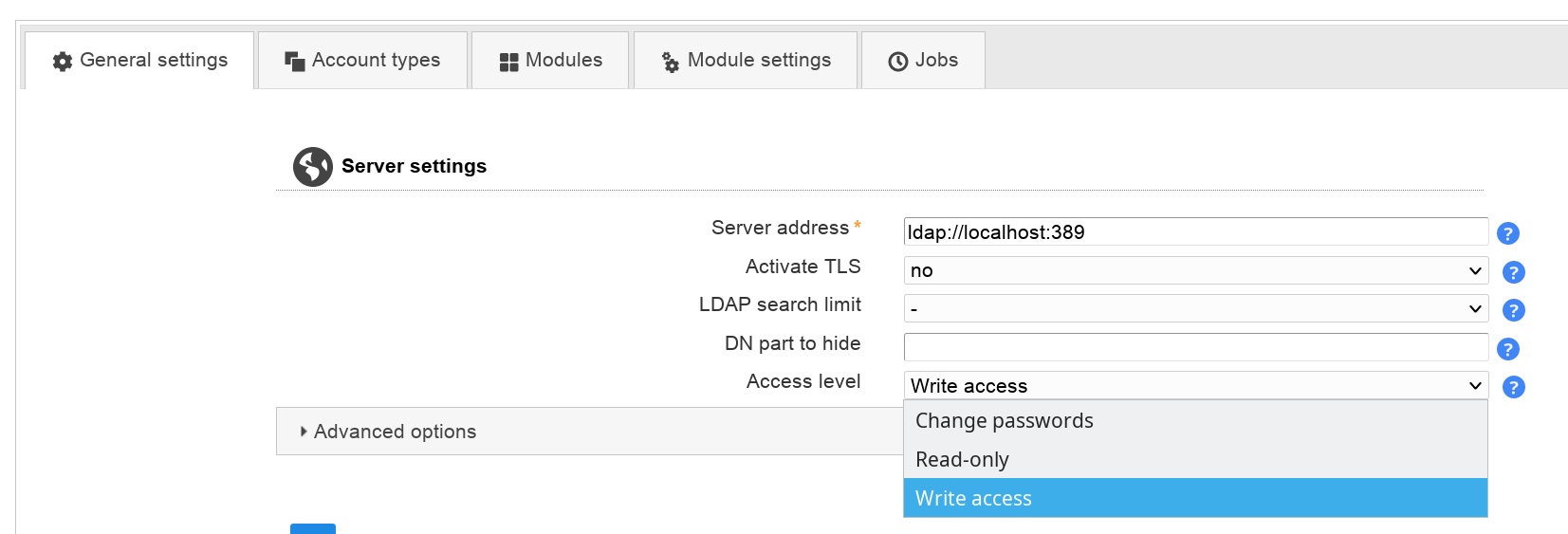The image size is (1568, 534).
Task: Click help icon beside DN part to hide
Action: click(1507, 349)
